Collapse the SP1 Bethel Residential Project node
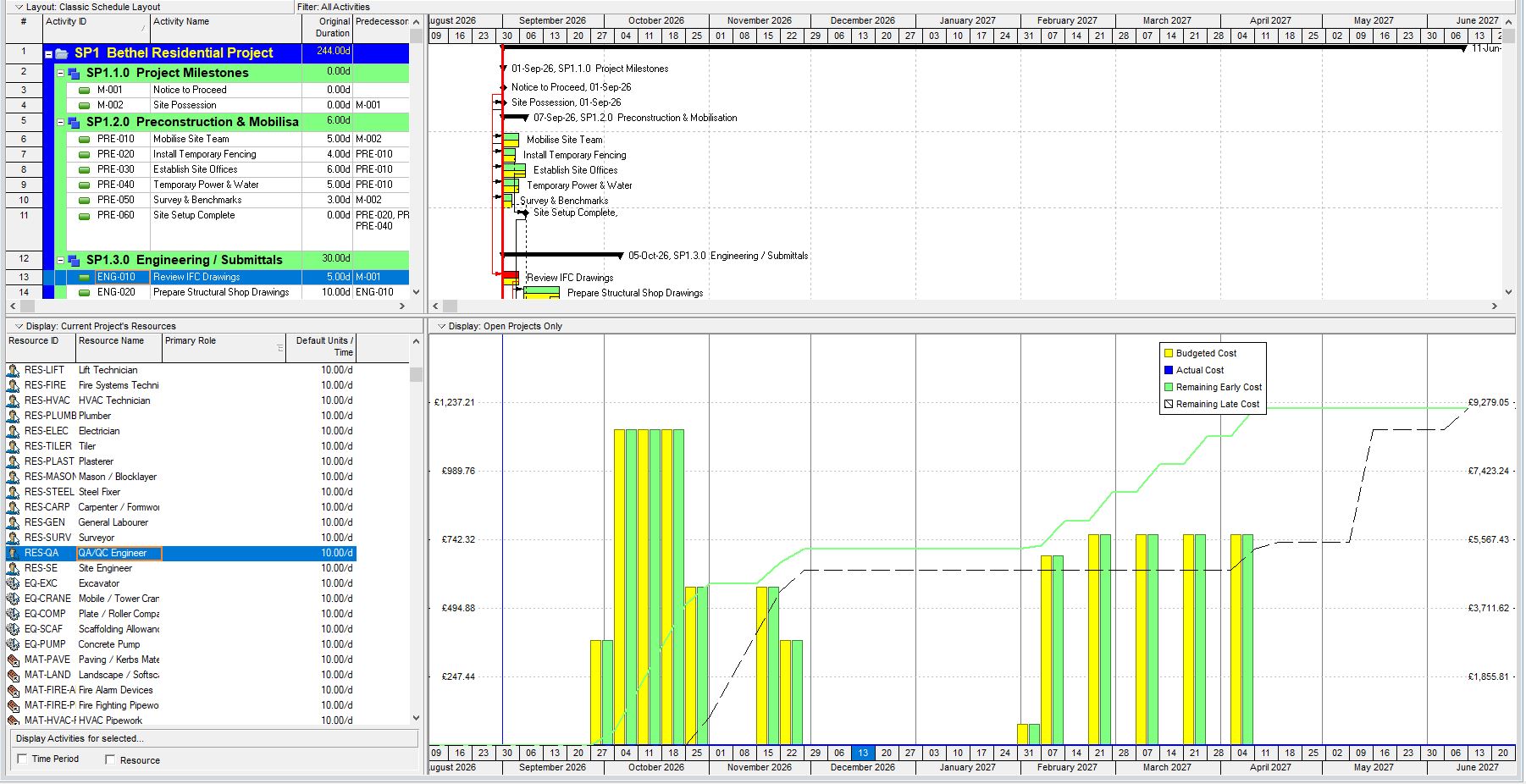Image resolution: width=1526 pixels, height=784 pixels. click(49, 54)
